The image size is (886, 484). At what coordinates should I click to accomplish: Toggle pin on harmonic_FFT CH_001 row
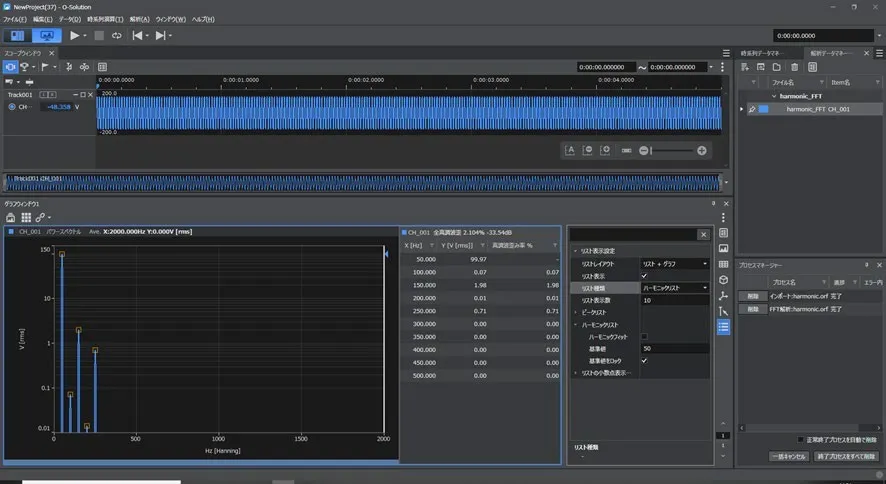click(752, 109)
